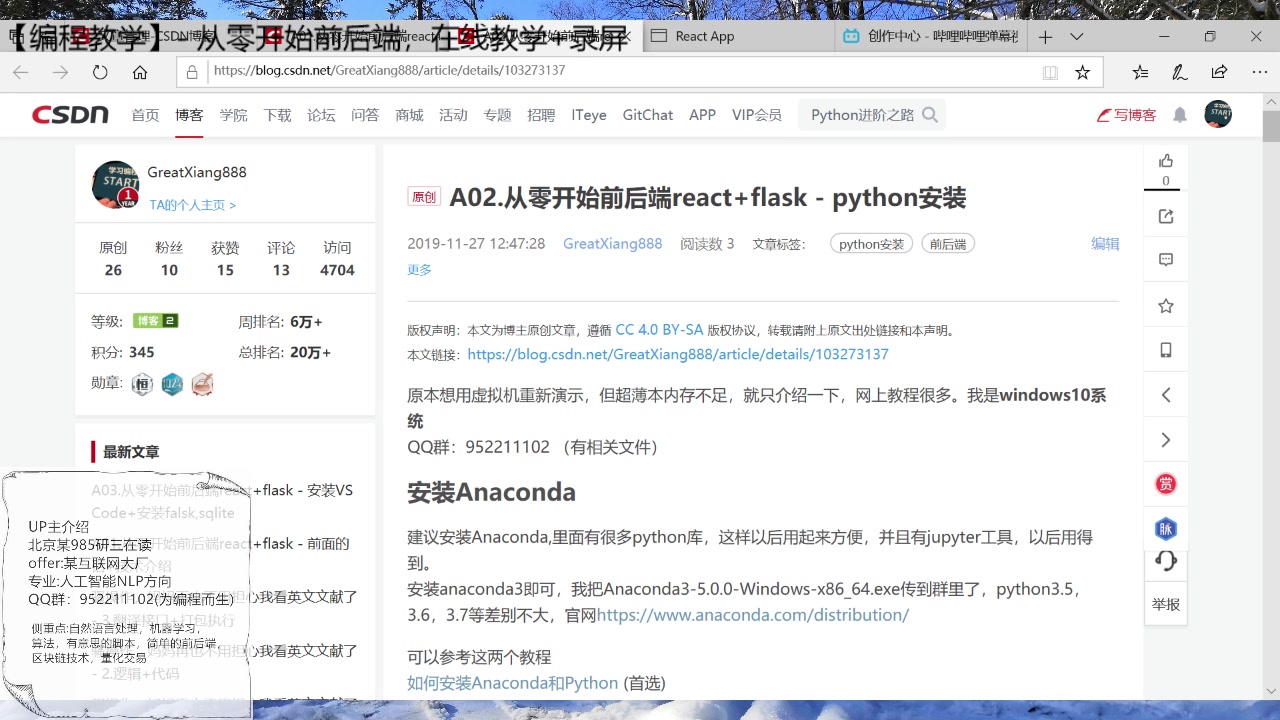Viewport: 1280px width, 720px height.
Task: Open ITeye in navigation bar
Action: [x=589, y=115]
